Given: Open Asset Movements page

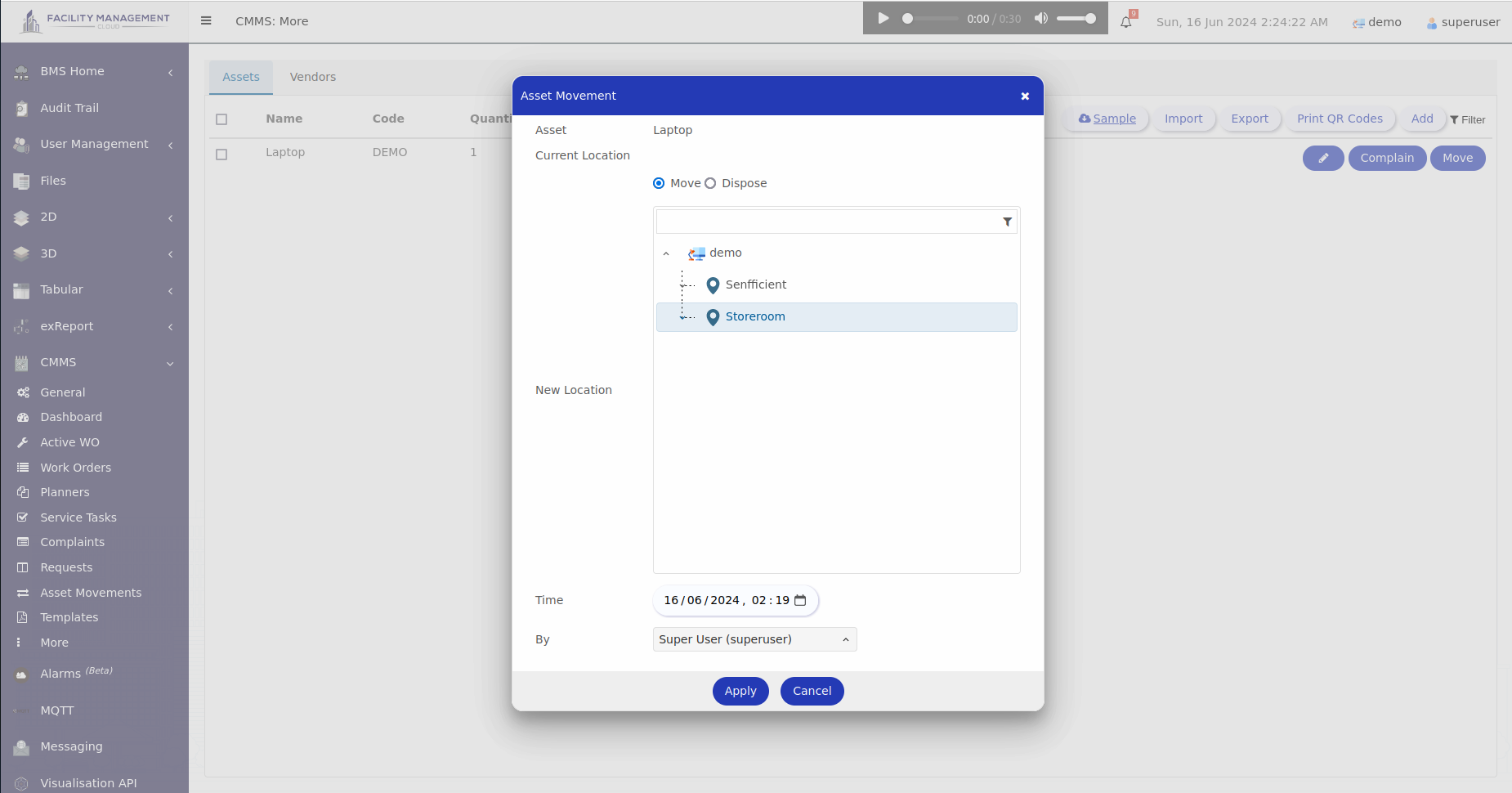Looking at the screenshot, I should [91, 593].
